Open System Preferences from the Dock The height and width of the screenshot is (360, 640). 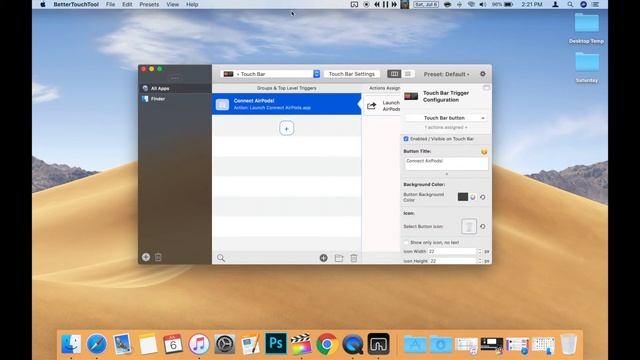[x=224, y=344]
